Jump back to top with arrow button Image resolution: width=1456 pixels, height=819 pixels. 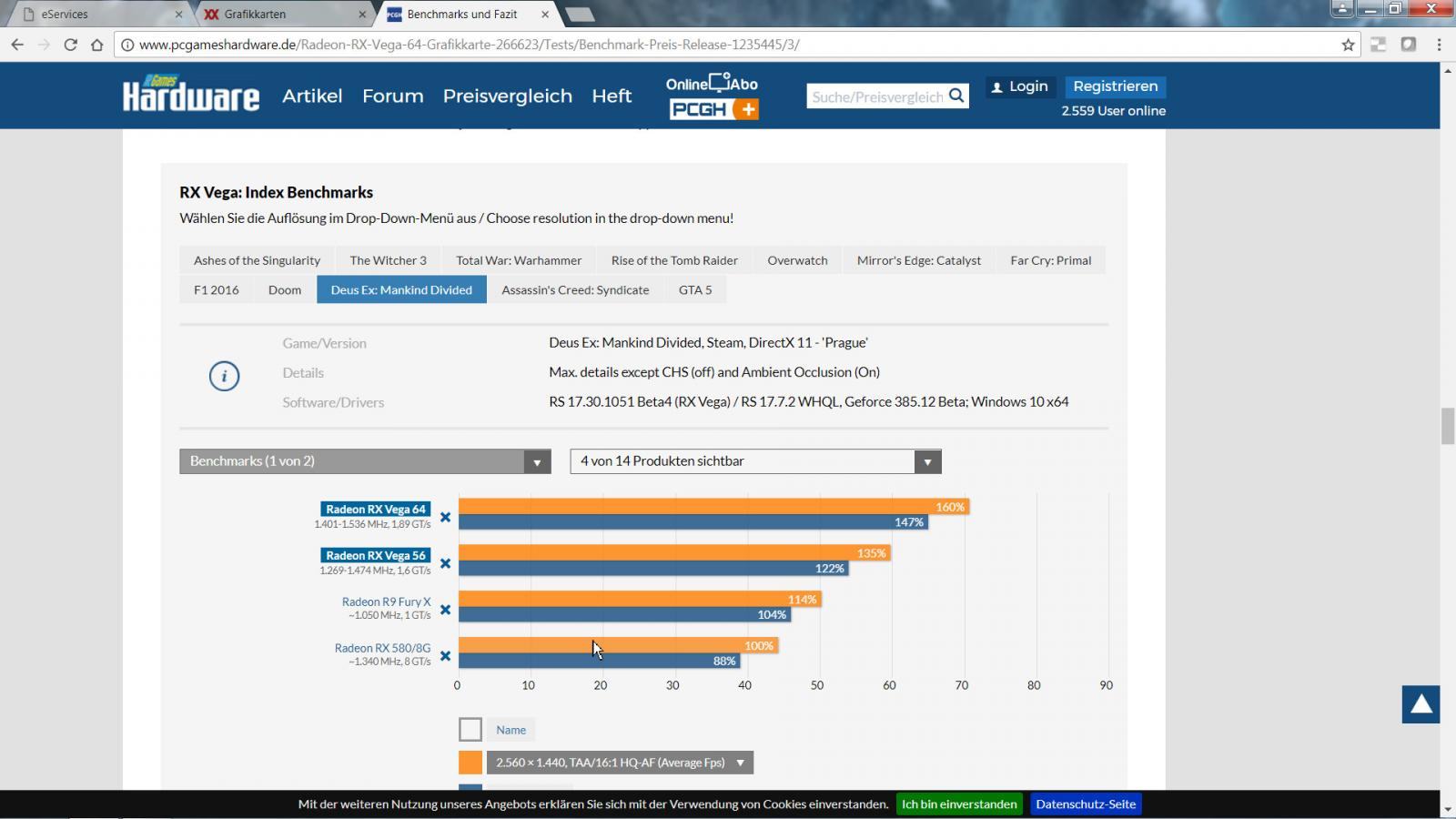pos(1421,704)
